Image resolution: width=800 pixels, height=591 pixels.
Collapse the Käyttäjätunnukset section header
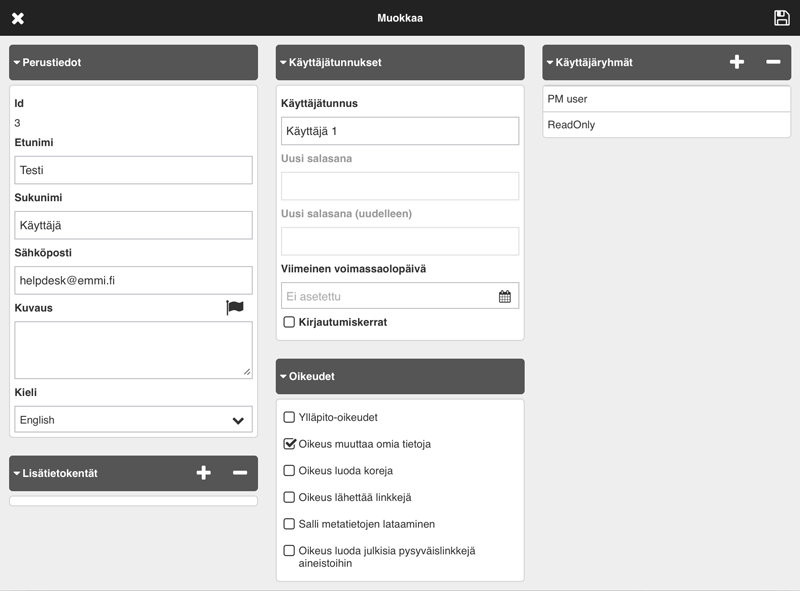[x=330, y=62]
